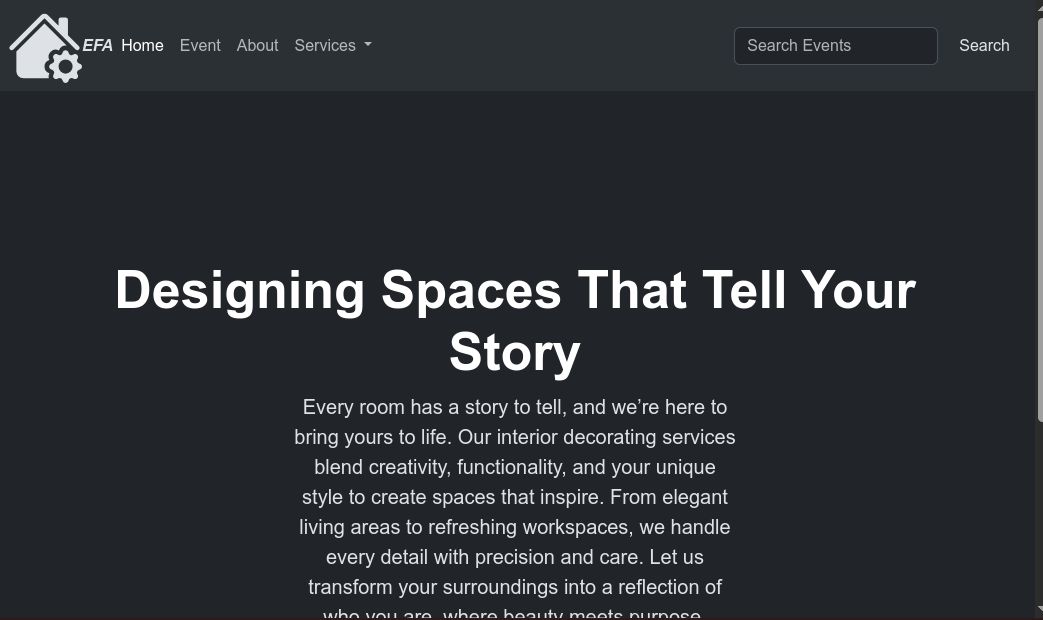This screenshot has height=620, width=1043.
Task: Navigate to the About page
Action: (x=257, y=46)
